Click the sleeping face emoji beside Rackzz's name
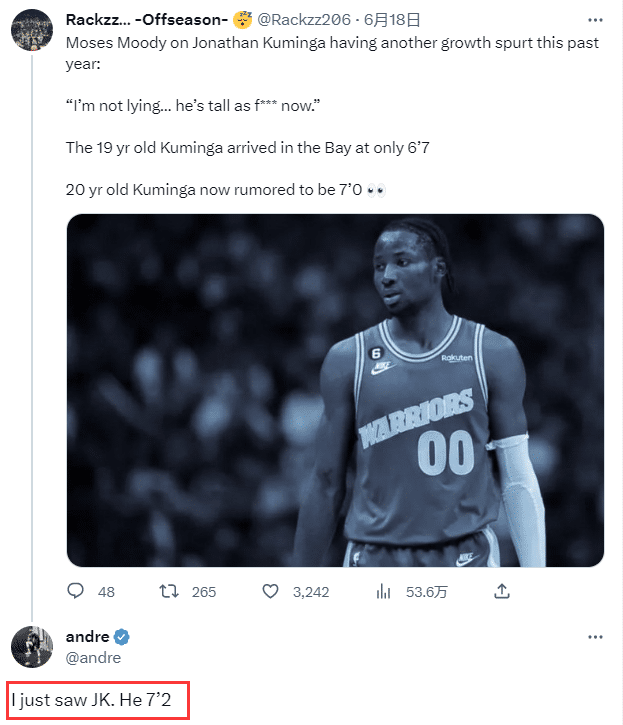623x725 pixels. point(242,19)
